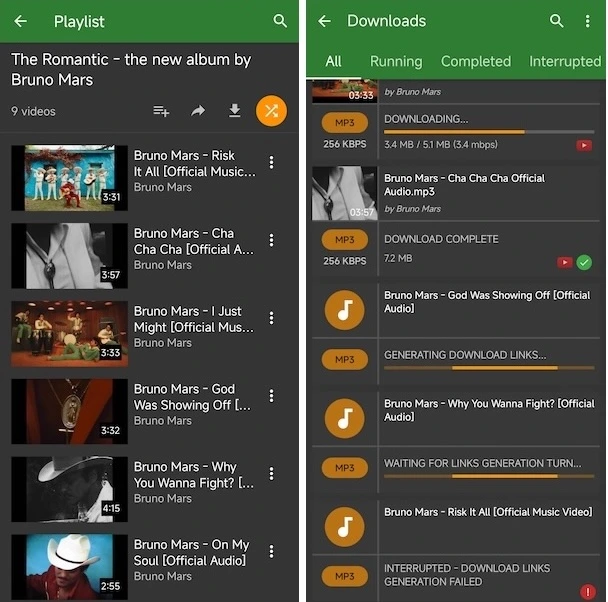
Task: Click MP3 badge on the downloading item
Action: [345, 123]
